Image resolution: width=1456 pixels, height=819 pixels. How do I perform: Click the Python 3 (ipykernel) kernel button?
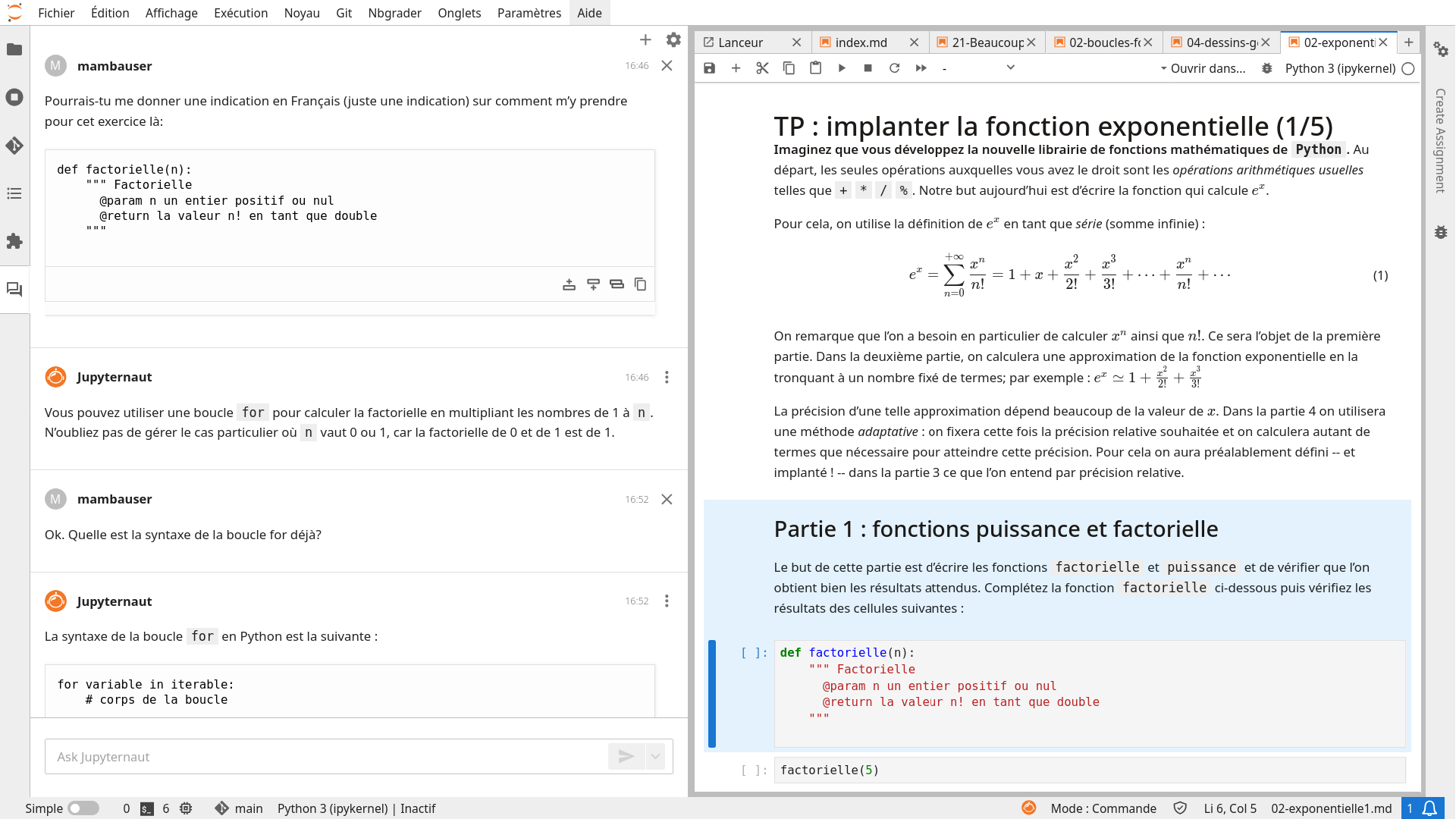[x=1339, y=68]
